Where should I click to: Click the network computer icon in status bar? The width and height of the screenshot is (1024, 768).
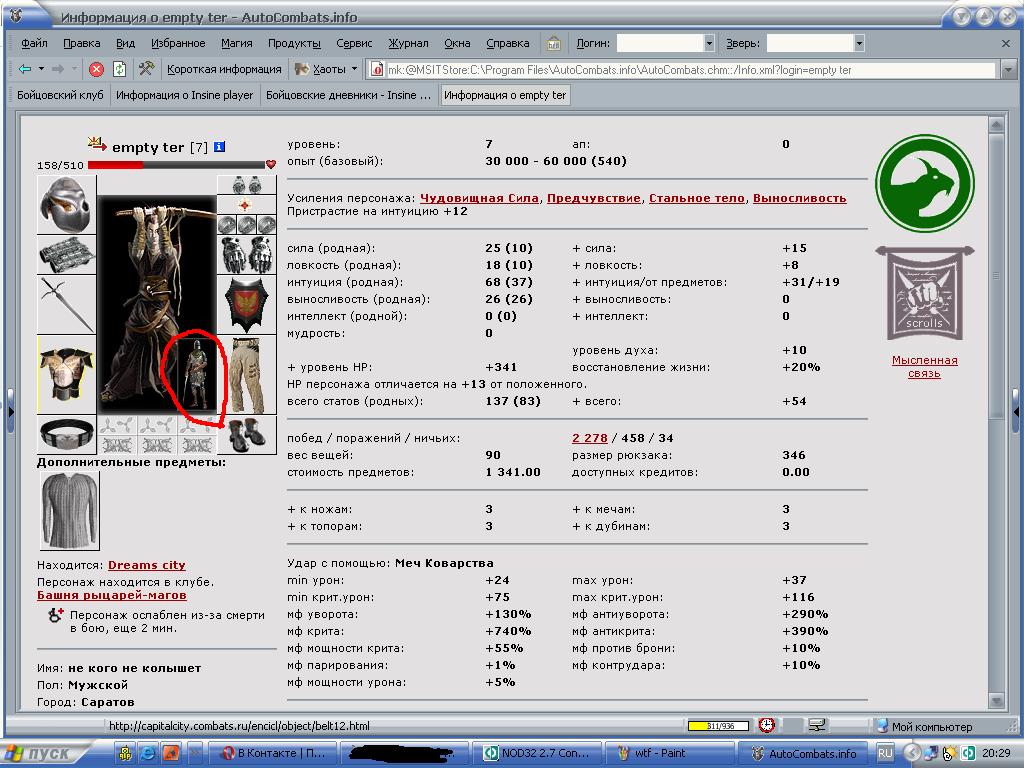point(816,725)
